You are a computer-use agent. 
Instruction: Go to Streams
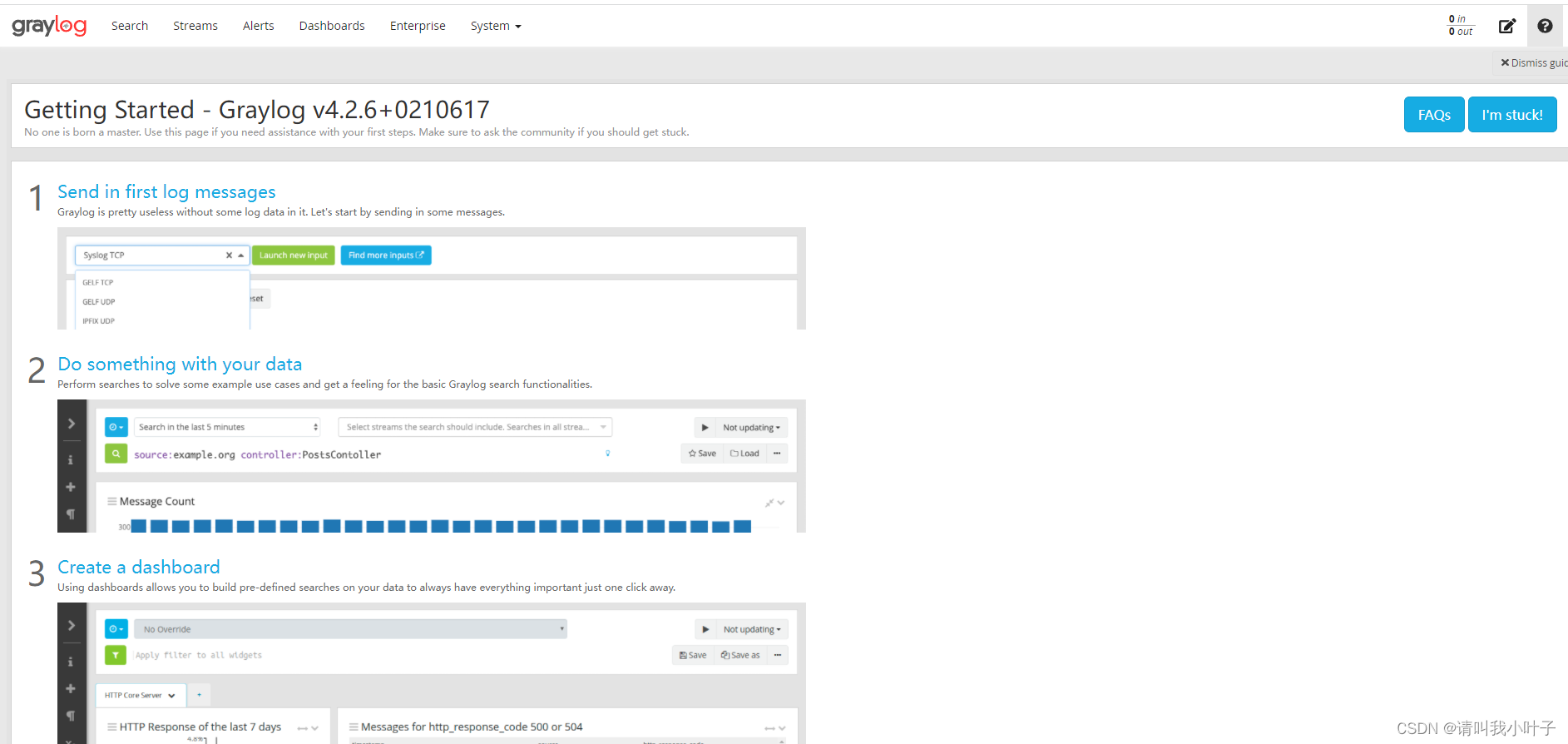pos(195,26)
